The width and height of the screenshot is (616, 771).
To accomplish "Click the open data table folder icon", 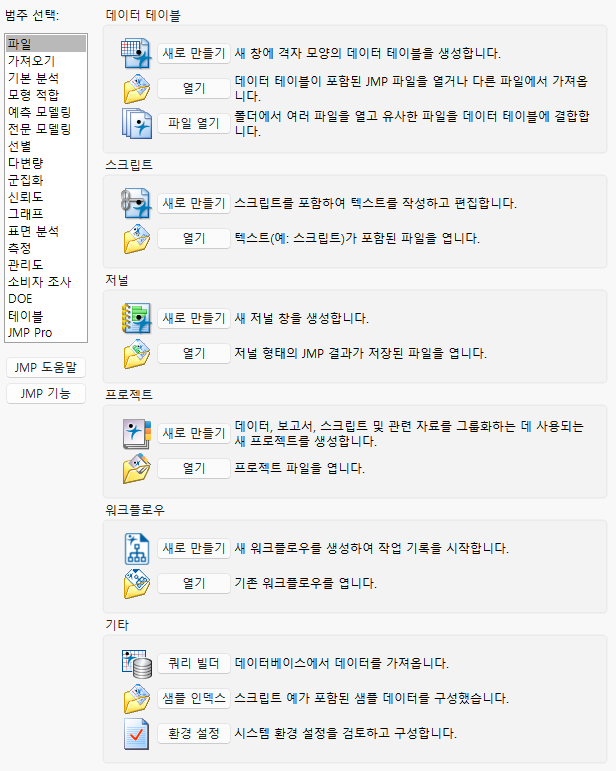I will (136, 89).
